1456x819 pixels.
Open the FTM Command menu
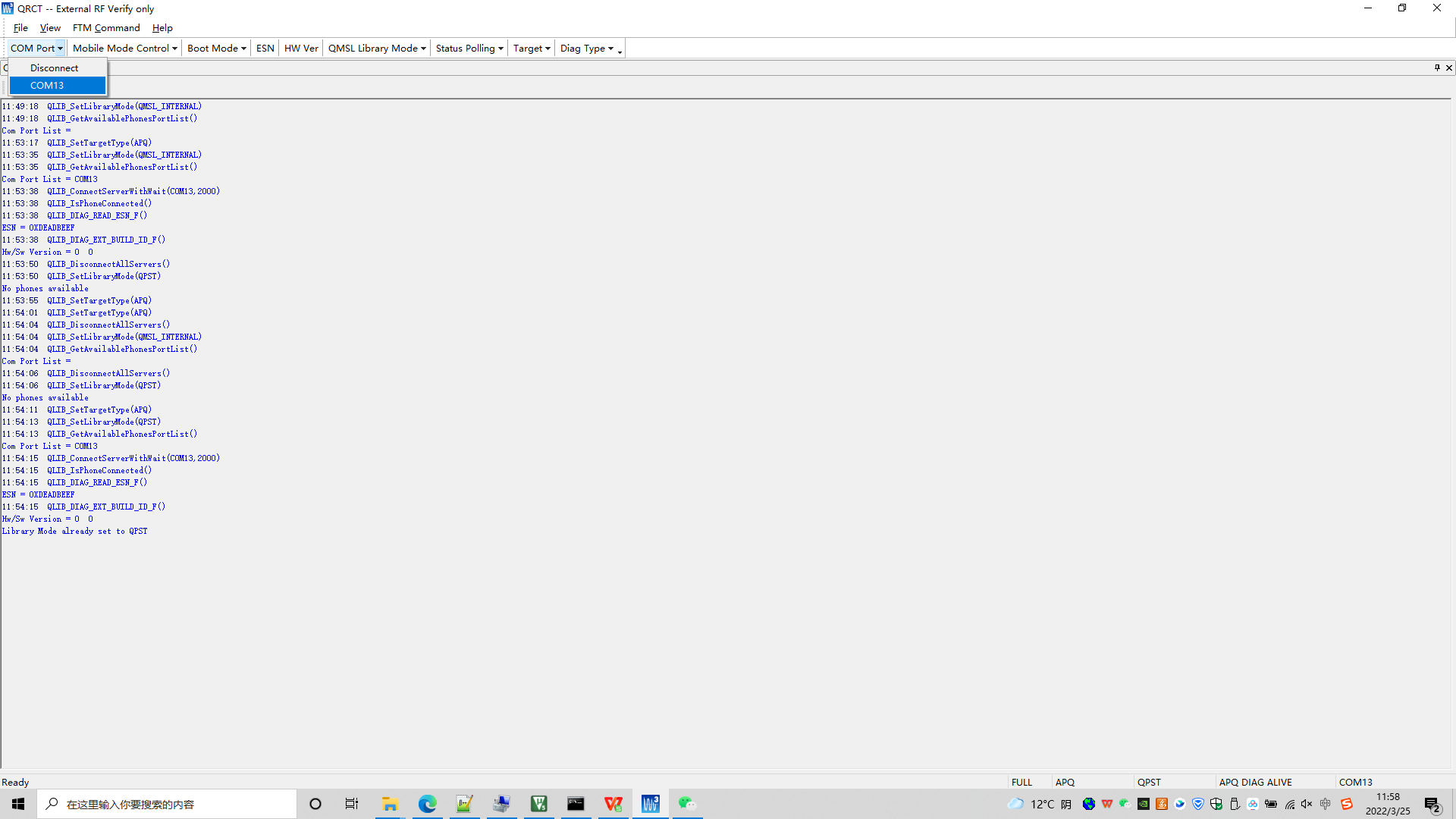[106, 28]
